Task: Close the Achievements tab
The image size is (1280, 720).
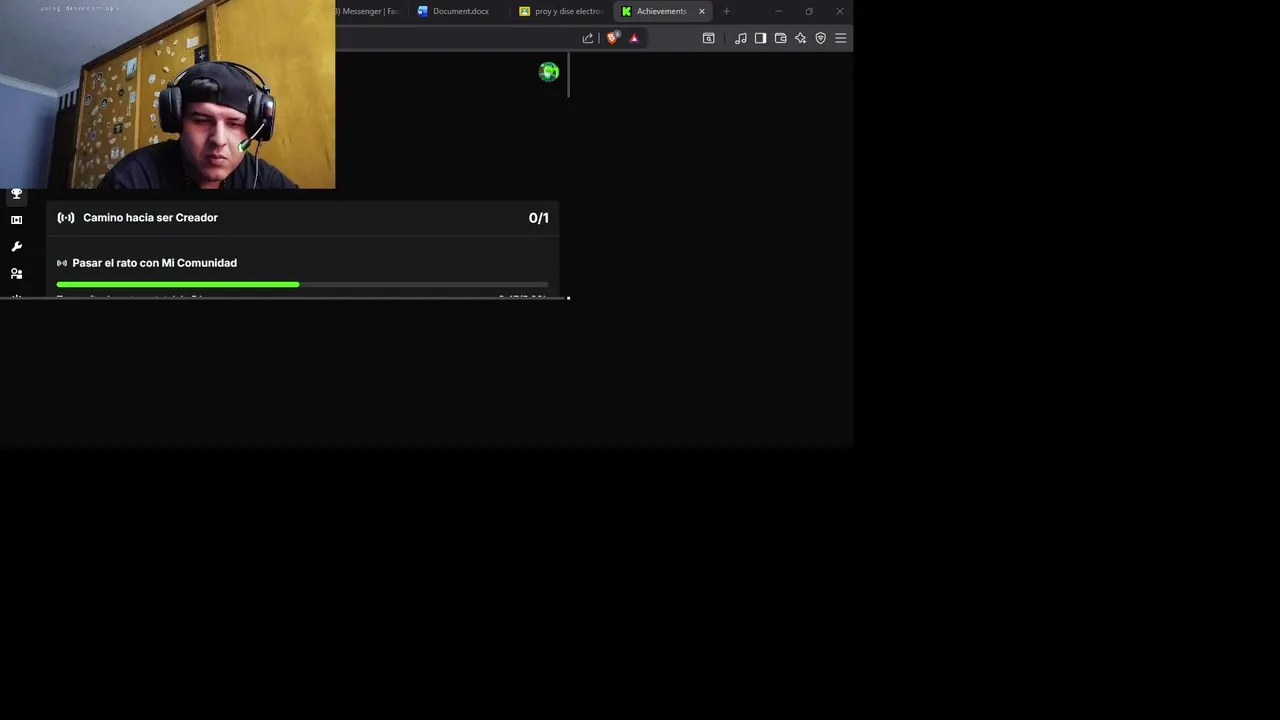Action: point(702,11)
